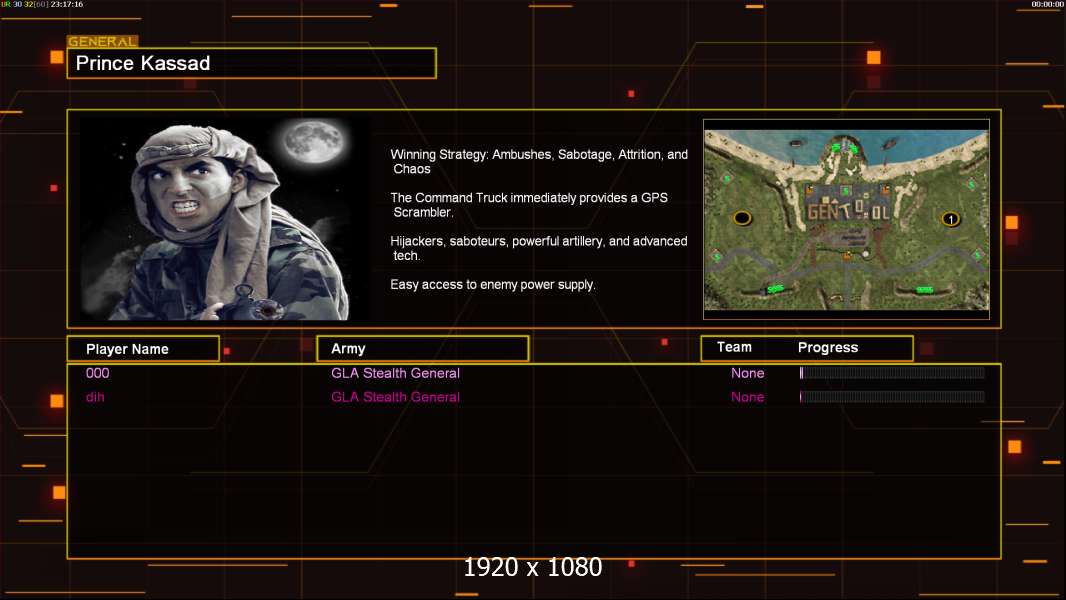Select player name 000
Screen dimensions: 1066x600
pos(97,373)
